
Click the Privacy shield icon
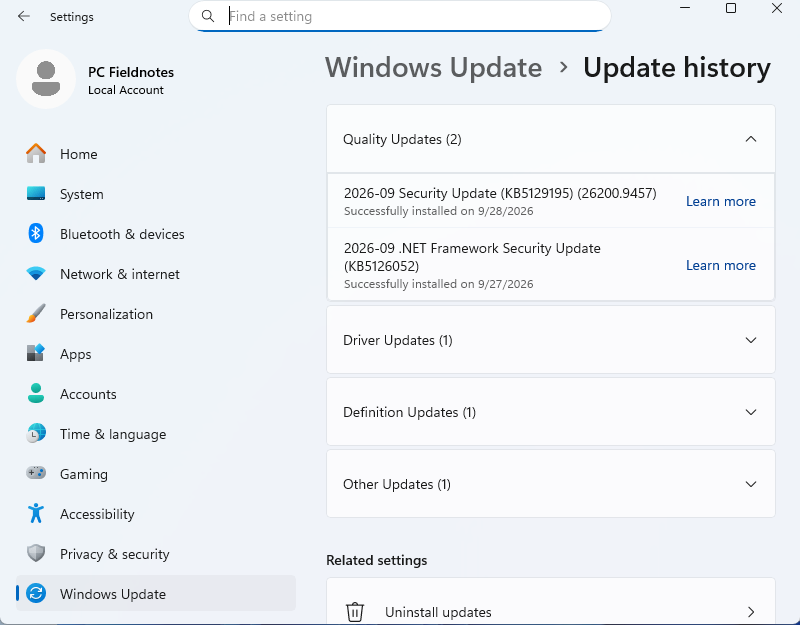pos(36,553)
